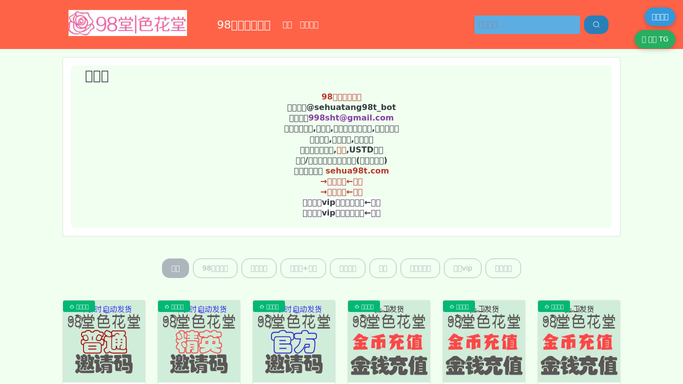Click the green badge on 普通邀请码 card

point(79,307)
